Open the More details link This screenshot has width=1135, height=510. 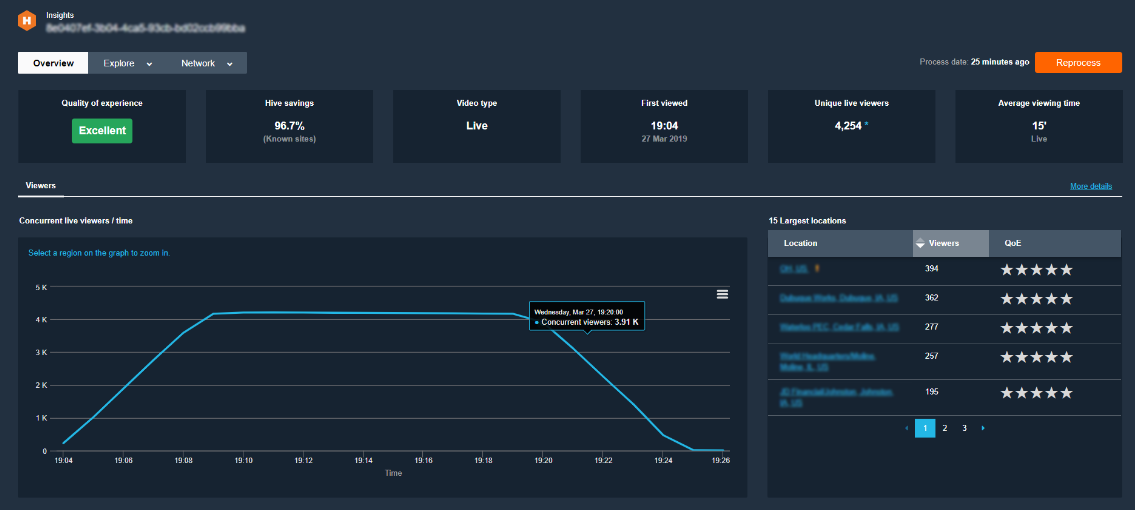1091,186
